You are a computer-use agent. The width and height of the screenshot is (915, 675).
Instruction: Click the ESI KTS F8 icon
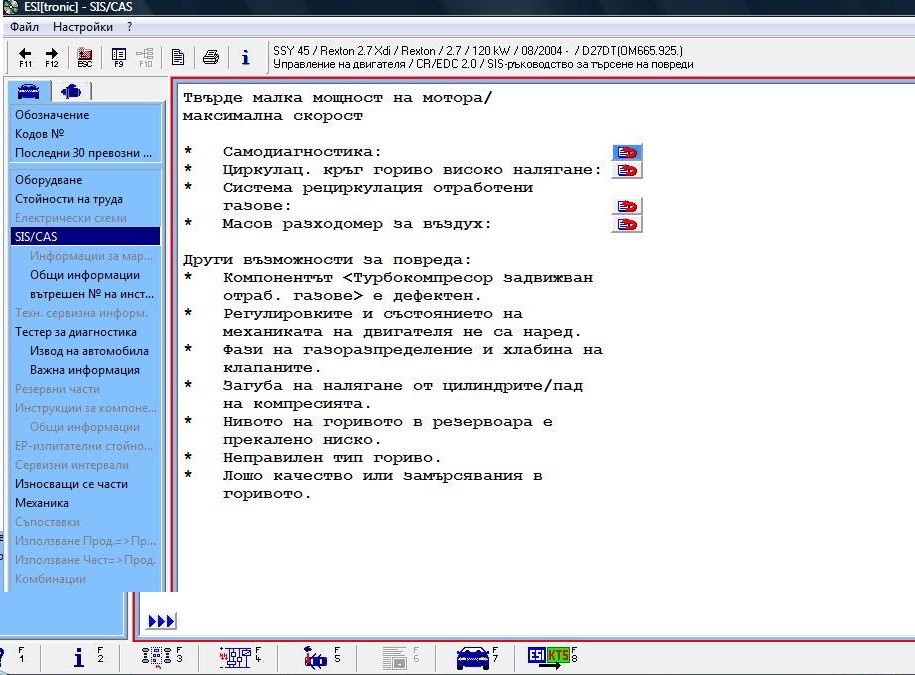tap(549, 656)
